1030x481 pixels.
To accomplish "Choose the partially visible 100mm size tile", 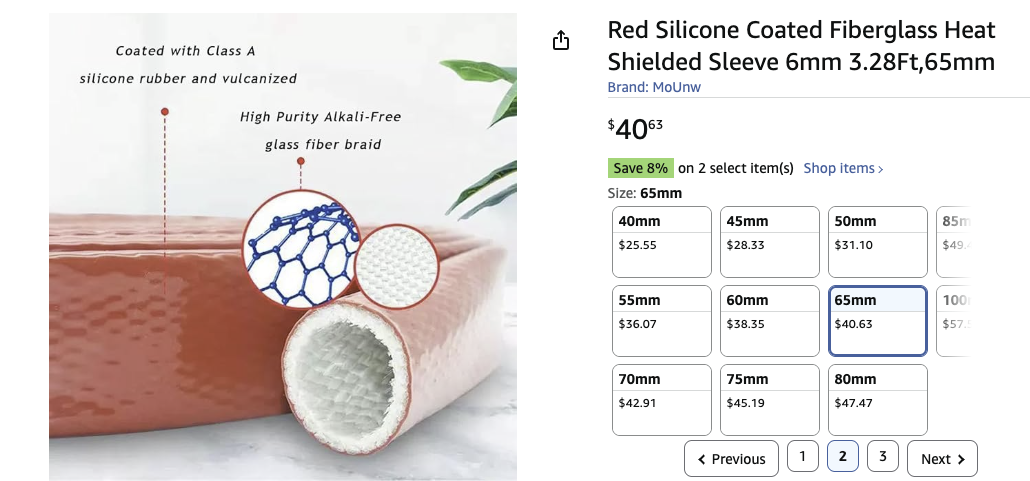I will (953, 321).
